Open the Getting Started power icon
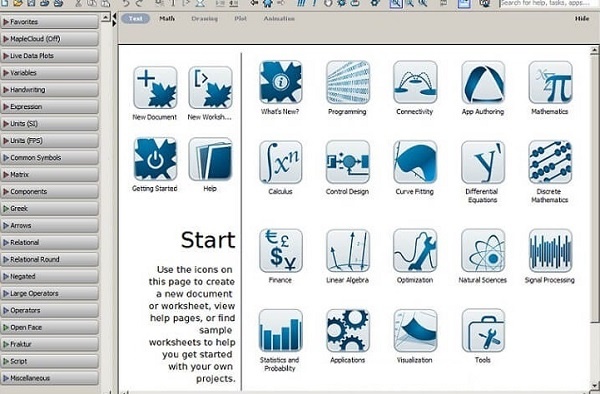The image size is (600, 394). pos(155,159)
